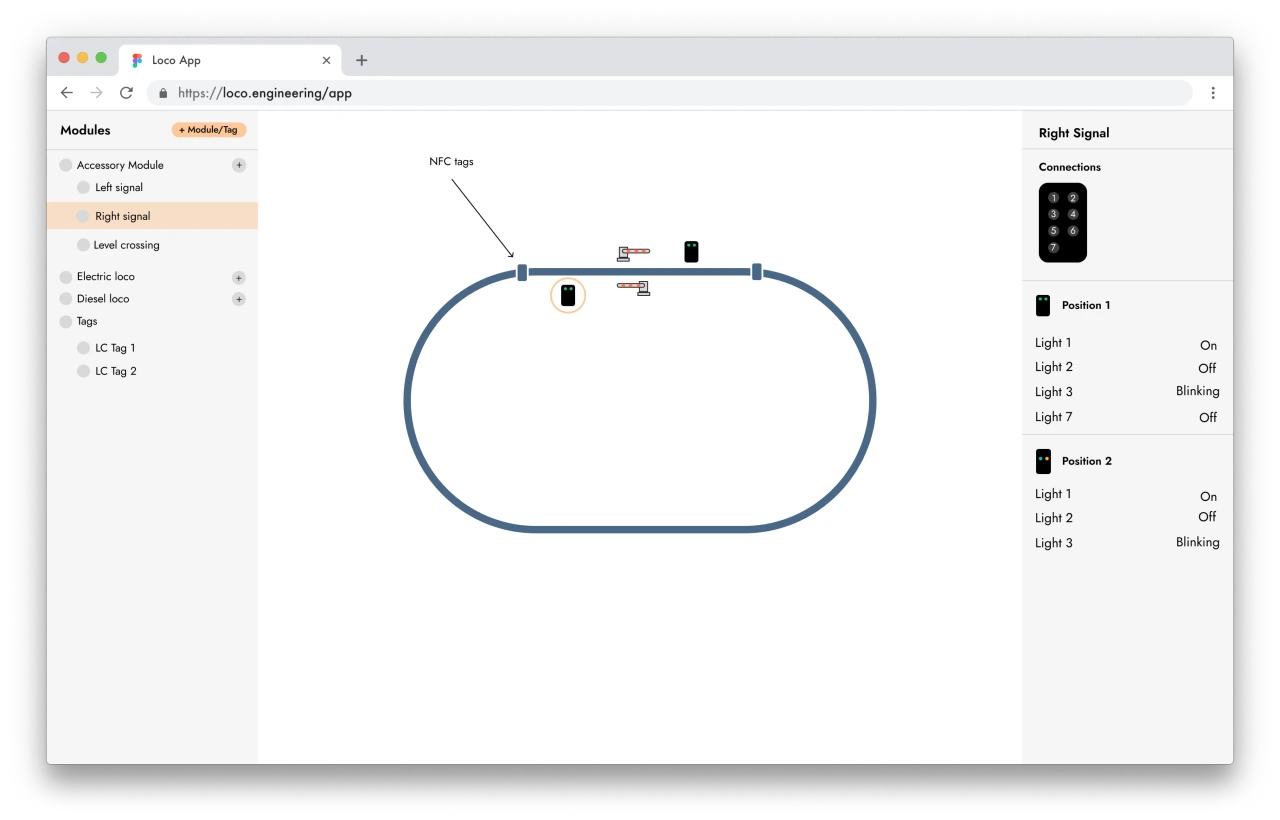Select the upper level crossing barrier
The height and width of the screenshot is (820, 1280).
633,252
